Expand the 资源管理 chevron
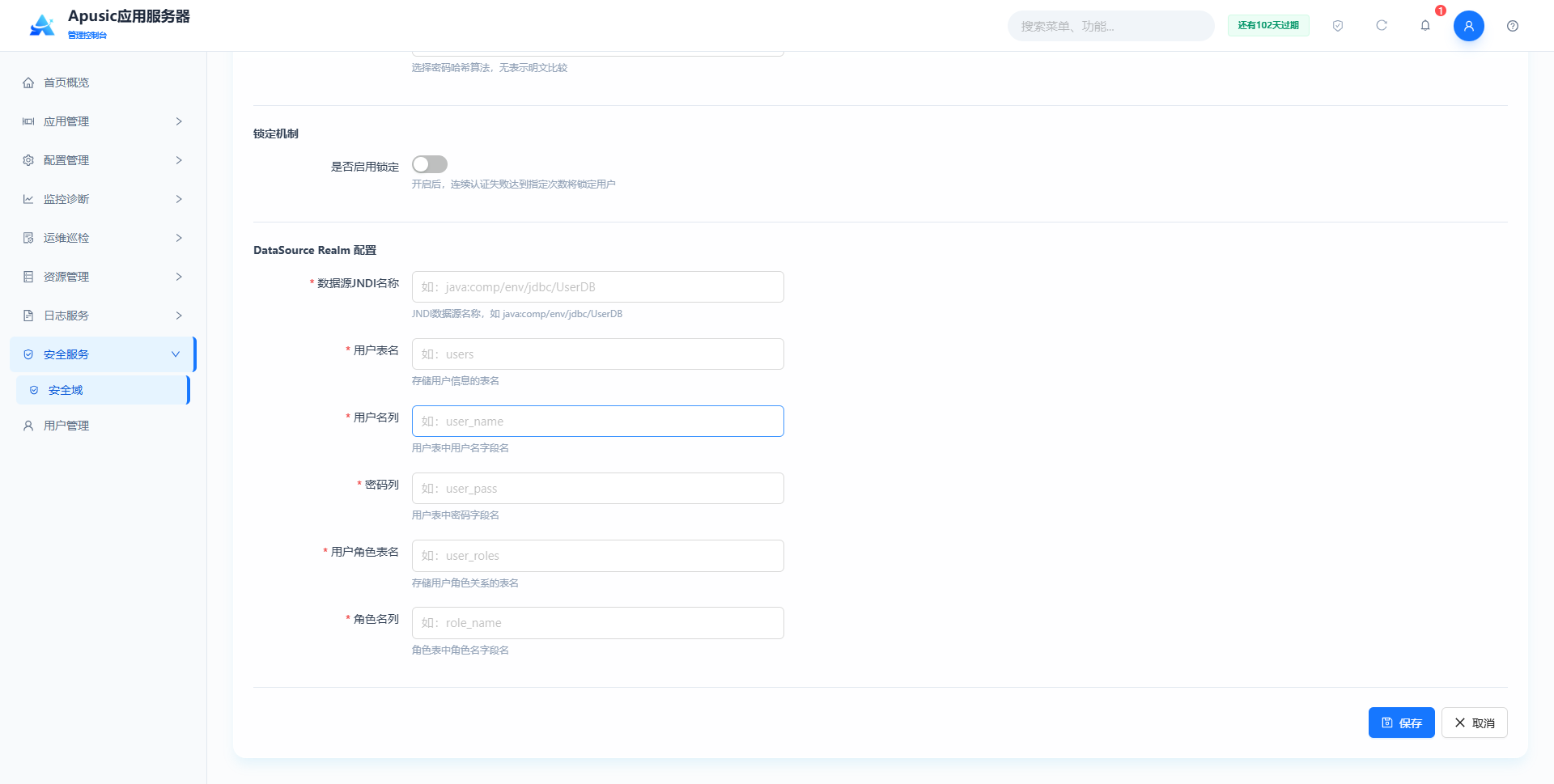This screenshot has width=1554, height=784. click(x=179, y=277)
